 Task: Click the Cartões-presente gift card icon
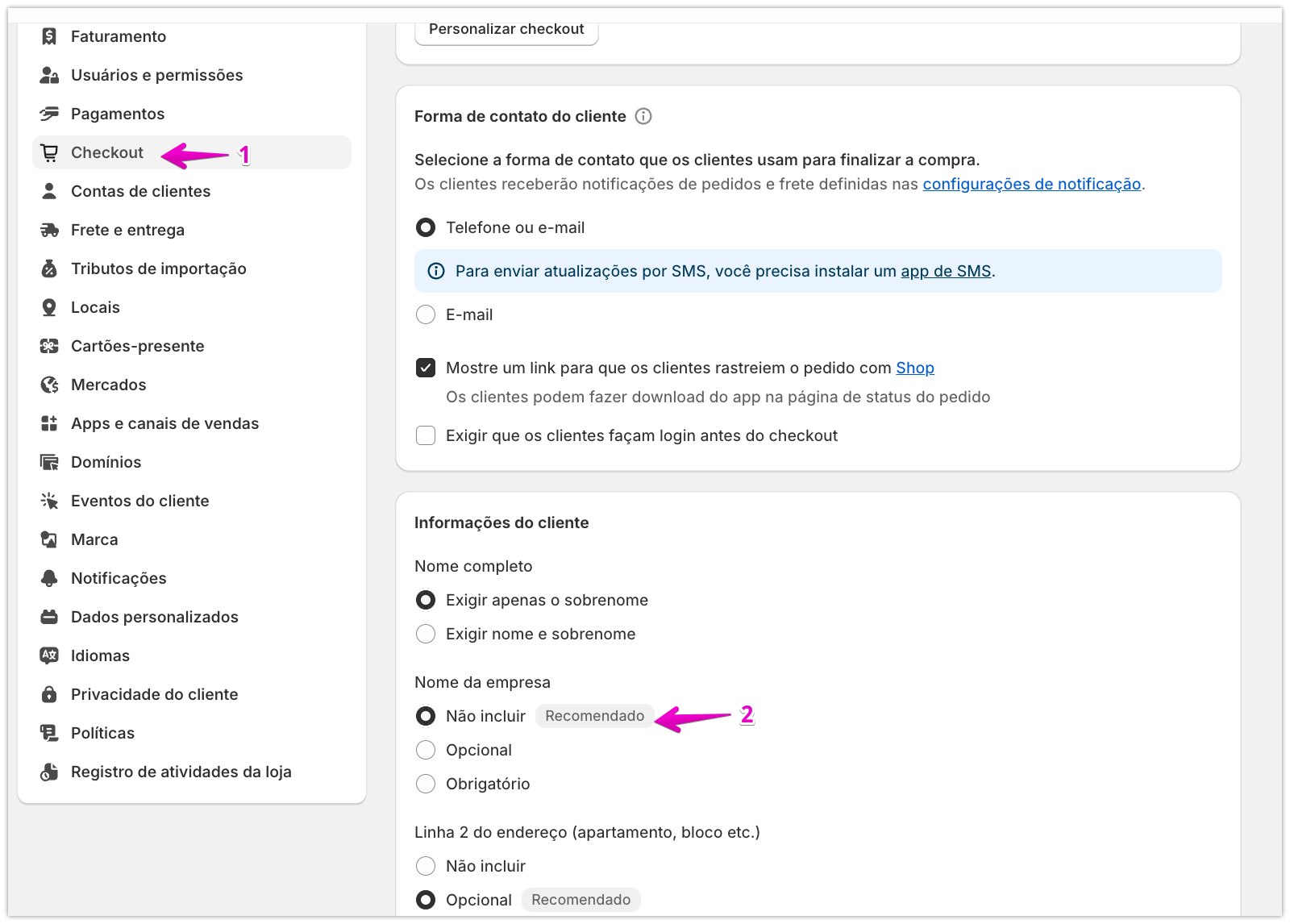(x=49, y=346)
